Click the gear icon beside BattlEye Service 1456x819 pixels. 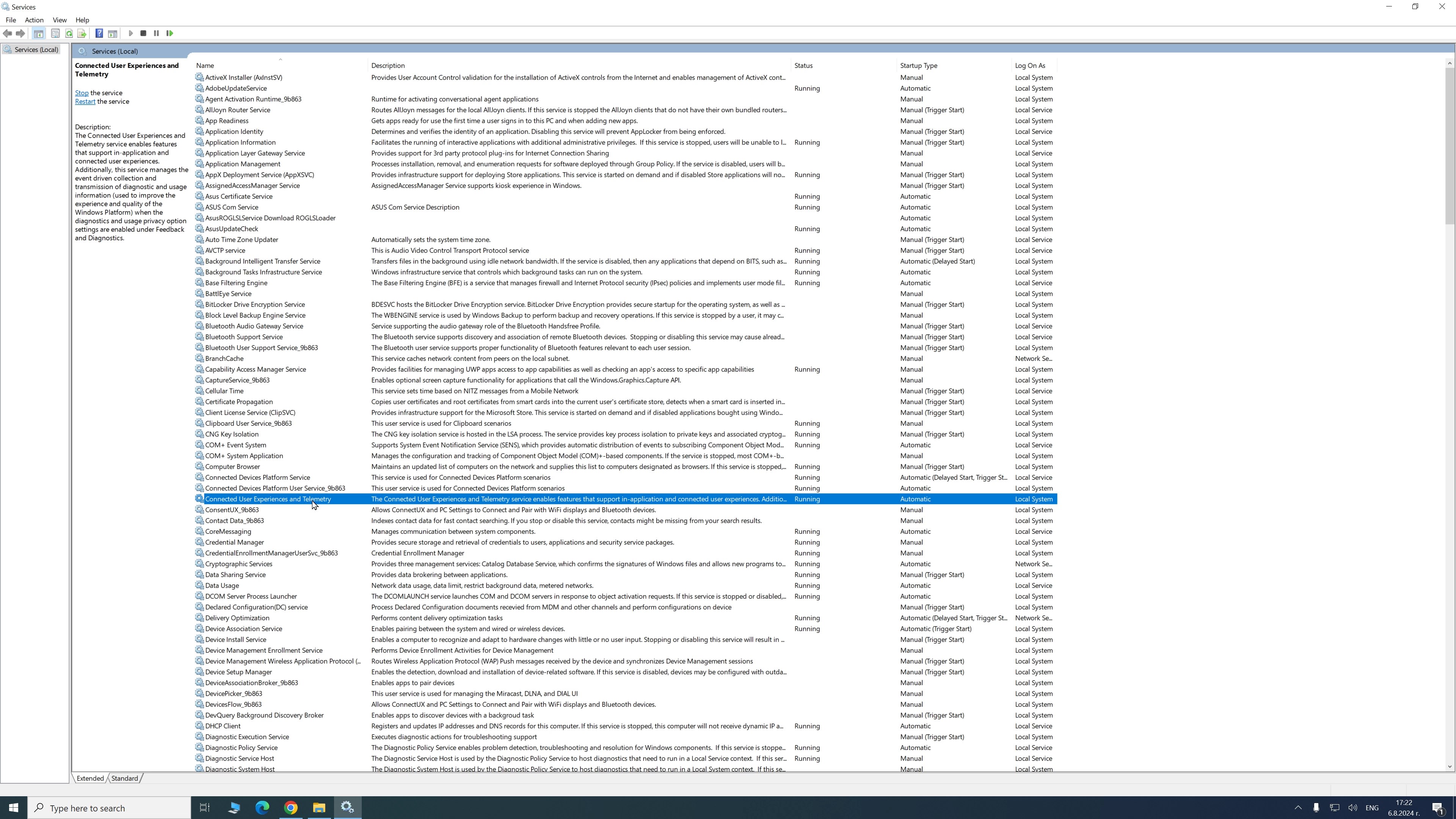pyautogui.click(x=199, y=293)
